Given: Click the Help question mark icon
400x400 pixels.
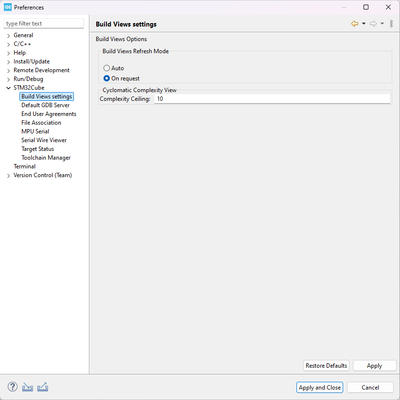Looking at the screenshot, I should [12, 387].
